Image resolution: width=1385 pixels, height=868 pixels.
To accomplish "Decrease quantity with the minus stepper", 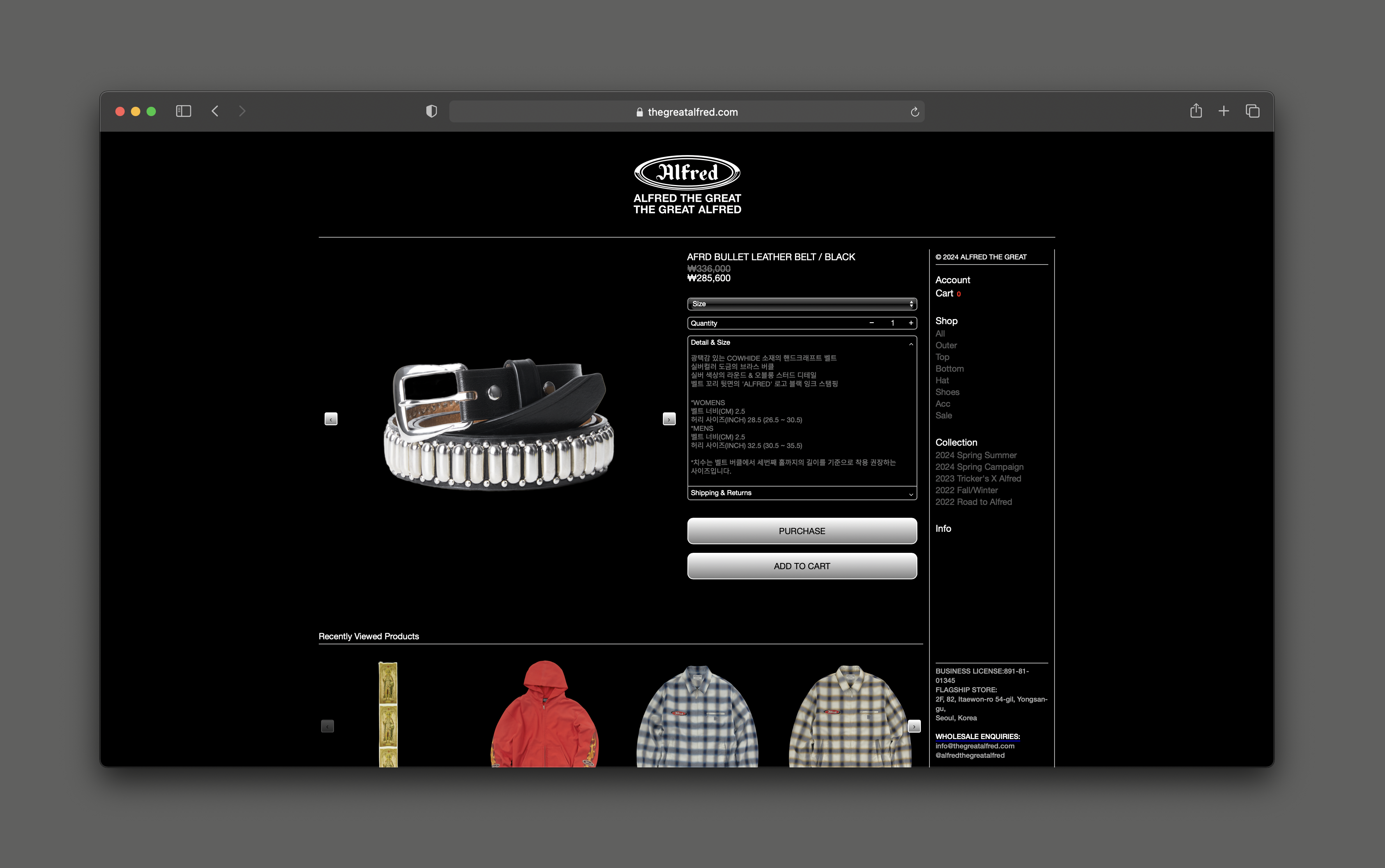I will [872, 323].
